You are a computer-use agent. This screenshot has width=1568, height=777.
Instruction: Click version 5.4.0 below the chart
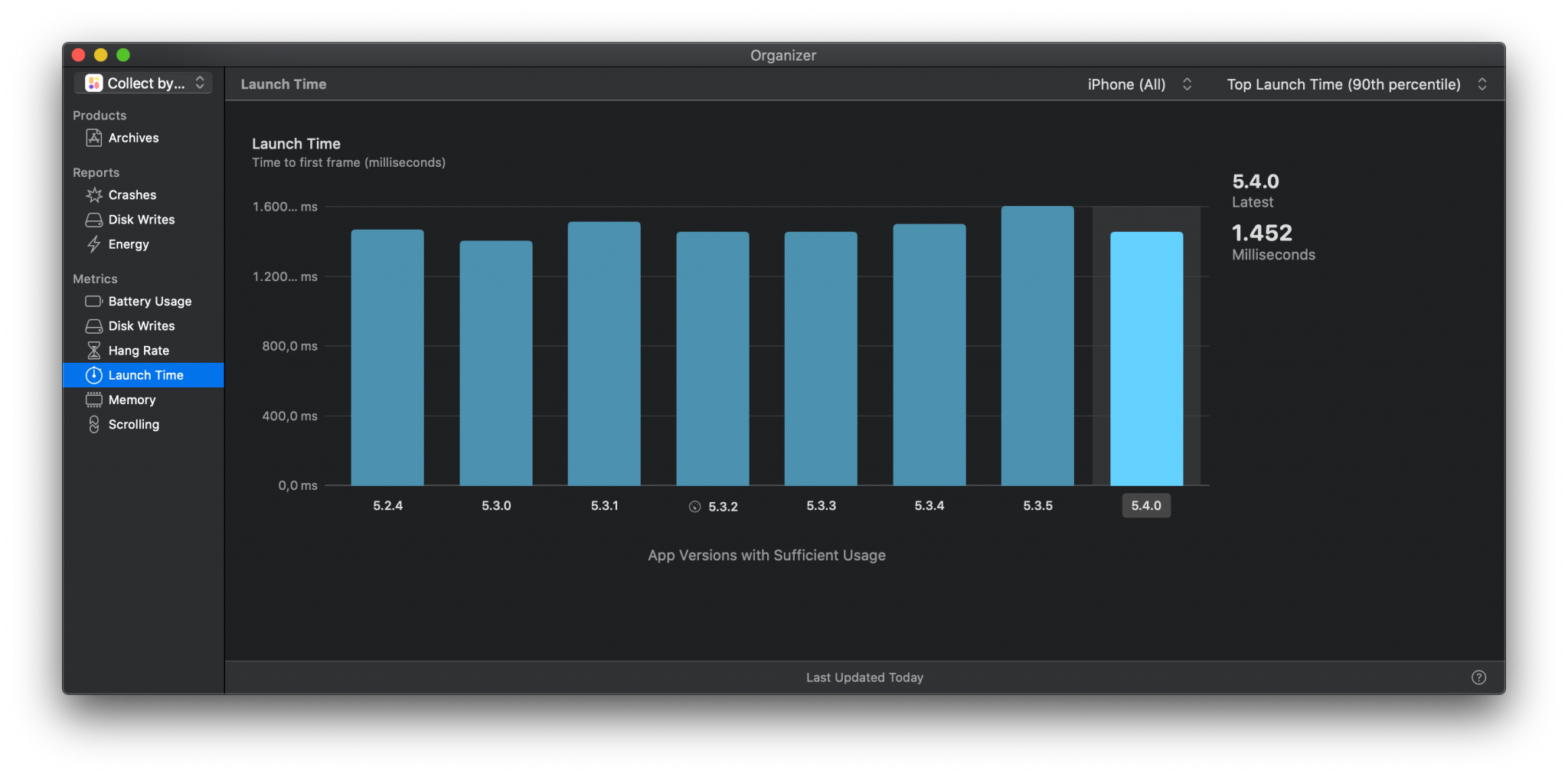(1146, 505)
